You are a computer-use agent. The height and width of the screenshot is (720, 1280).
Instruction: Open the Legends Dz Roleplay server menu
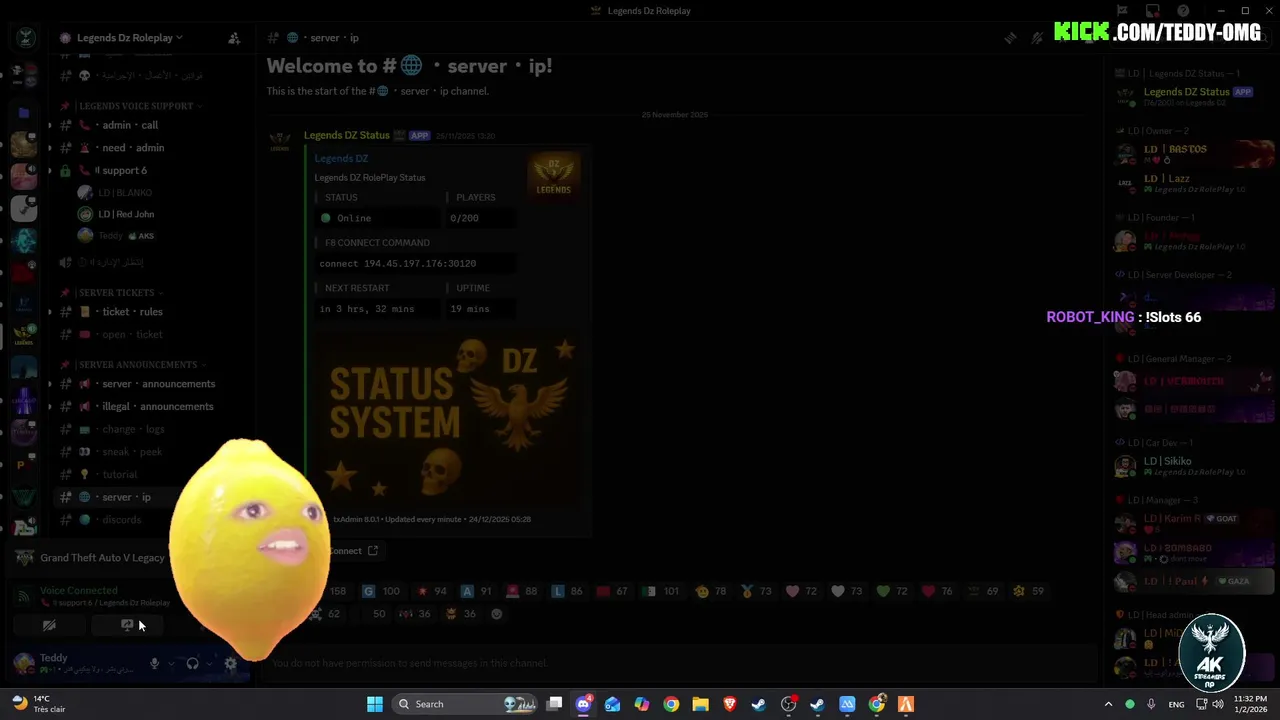pyautogui.click(x=130, y=38)
